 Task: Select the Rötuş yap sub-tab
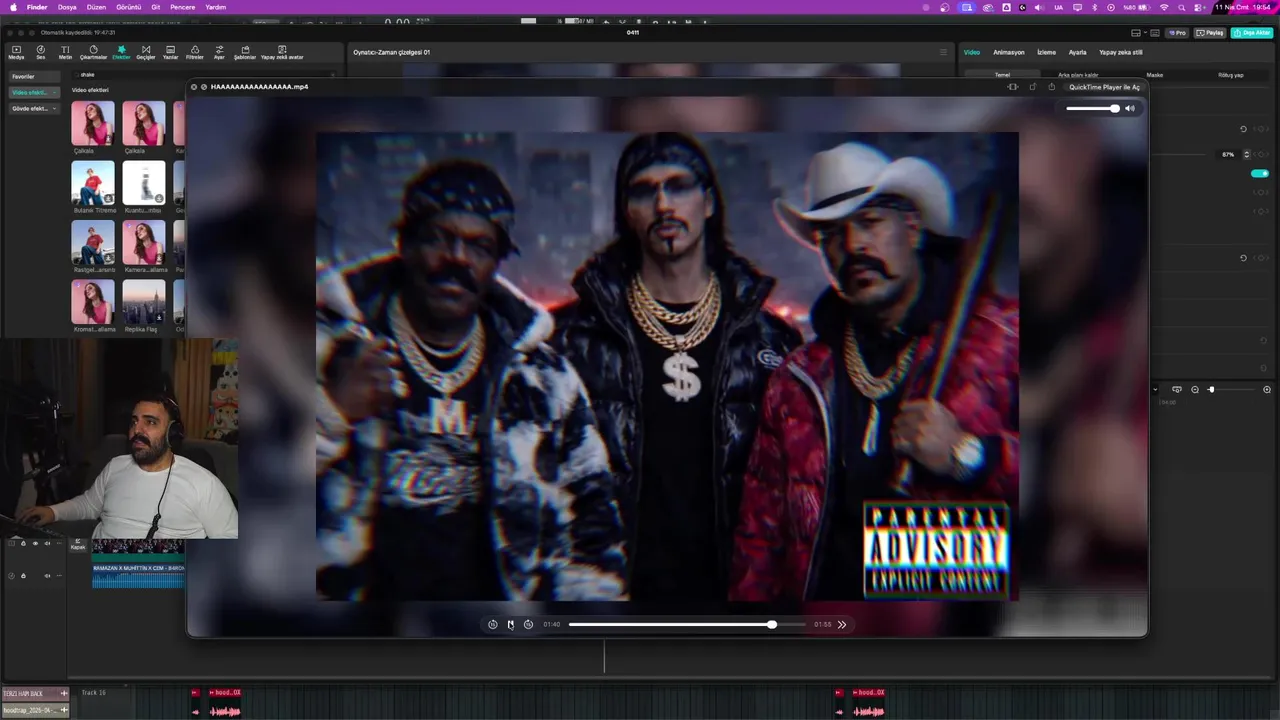(1230, 75)
